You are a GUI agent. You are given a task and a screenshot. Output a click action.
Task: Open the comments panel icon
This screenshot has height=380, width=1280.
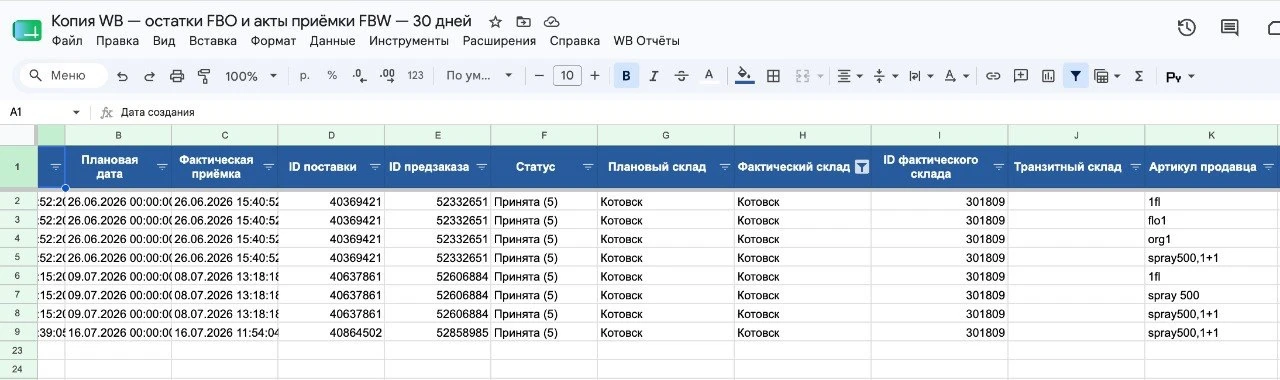tap(1231, 28)
